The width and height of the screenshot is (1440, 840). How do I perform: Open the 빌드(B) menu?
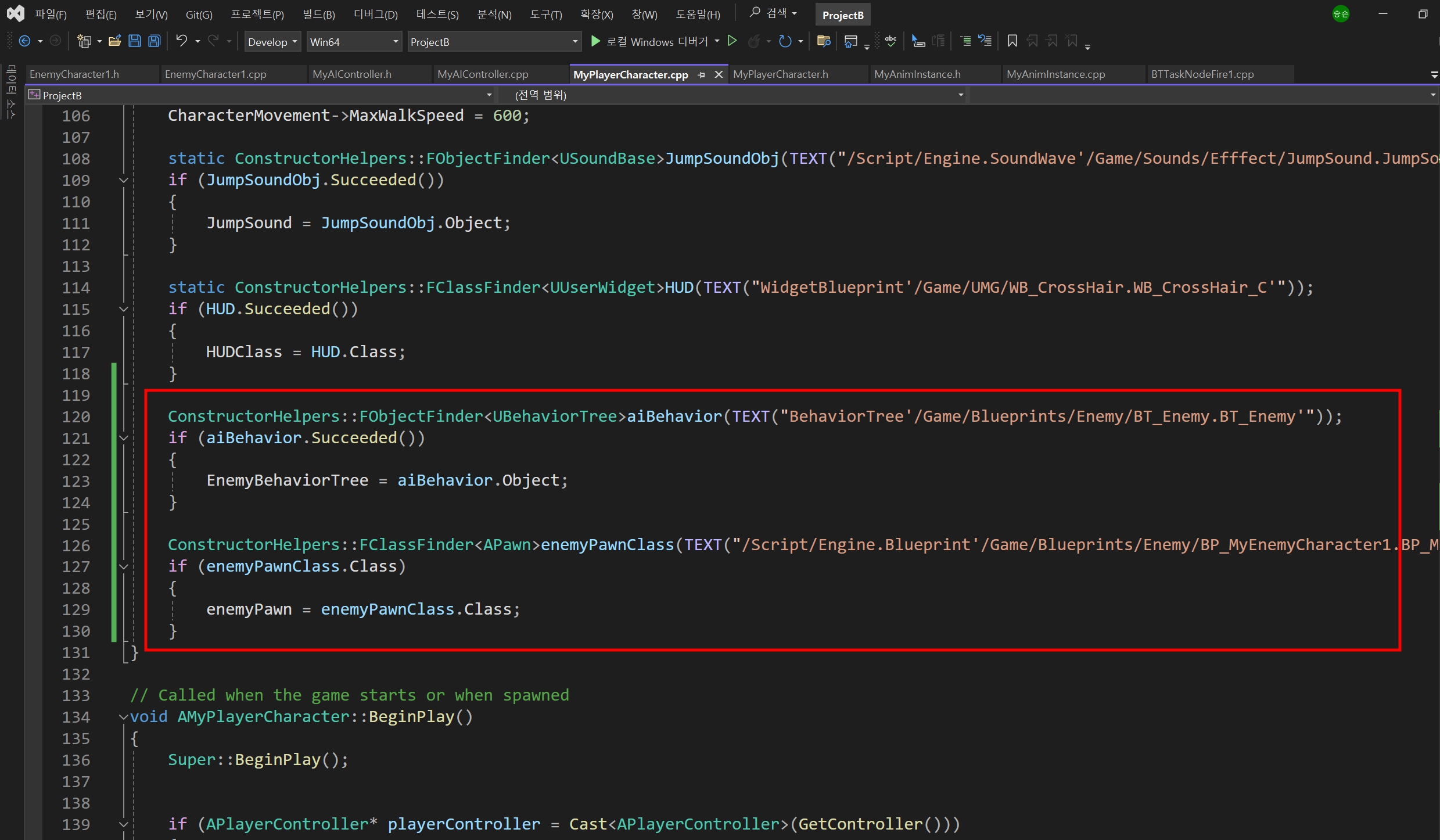pyautogui.click(x=318, y=15)
